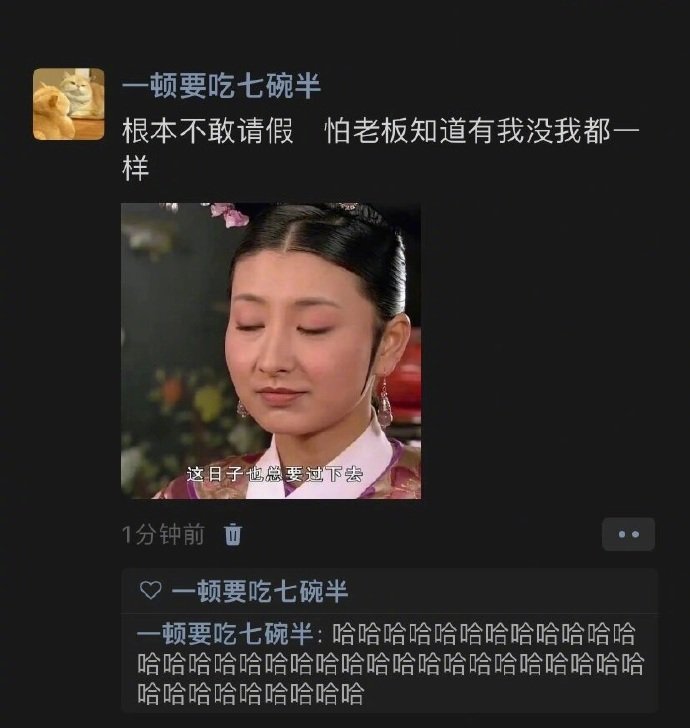Tap the 1分钟前 timestamp
Screen dimensions: 690x728
(x=163, y=534)
